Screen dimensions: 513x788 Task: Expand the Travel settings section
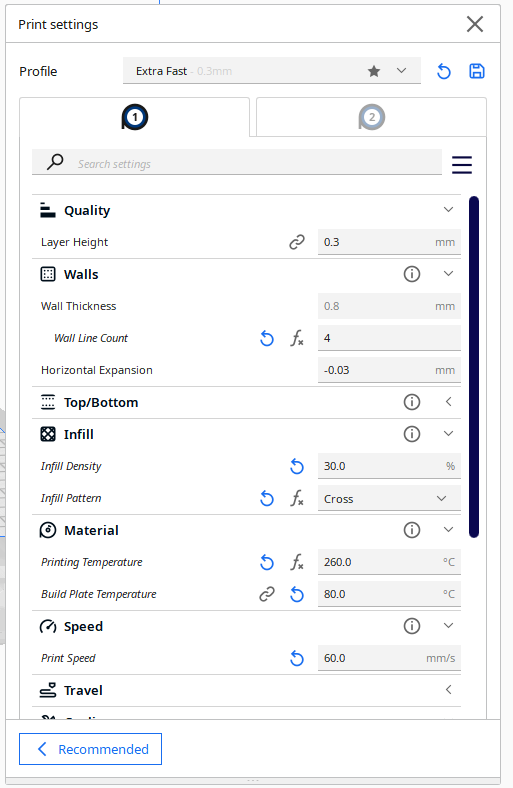pos(246,690)
